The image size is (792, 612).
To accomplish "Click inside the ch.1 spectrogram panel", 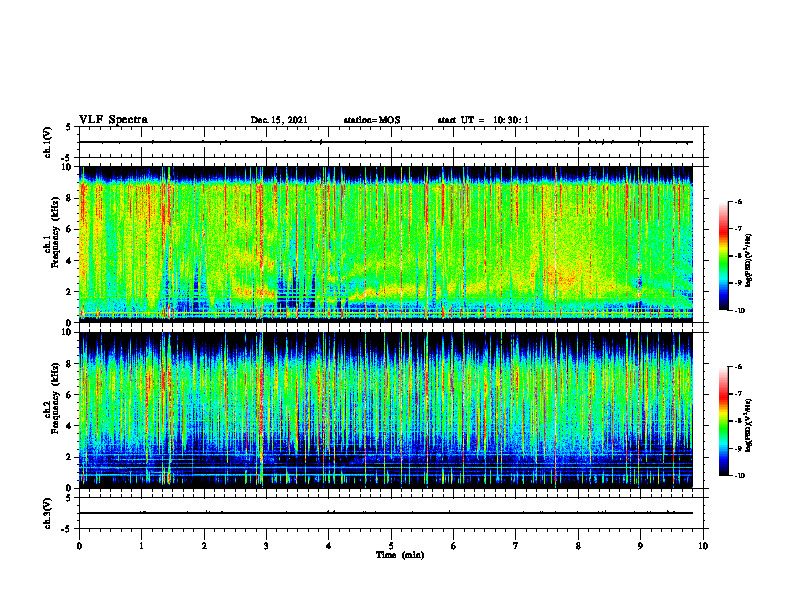I will point(386,244).
